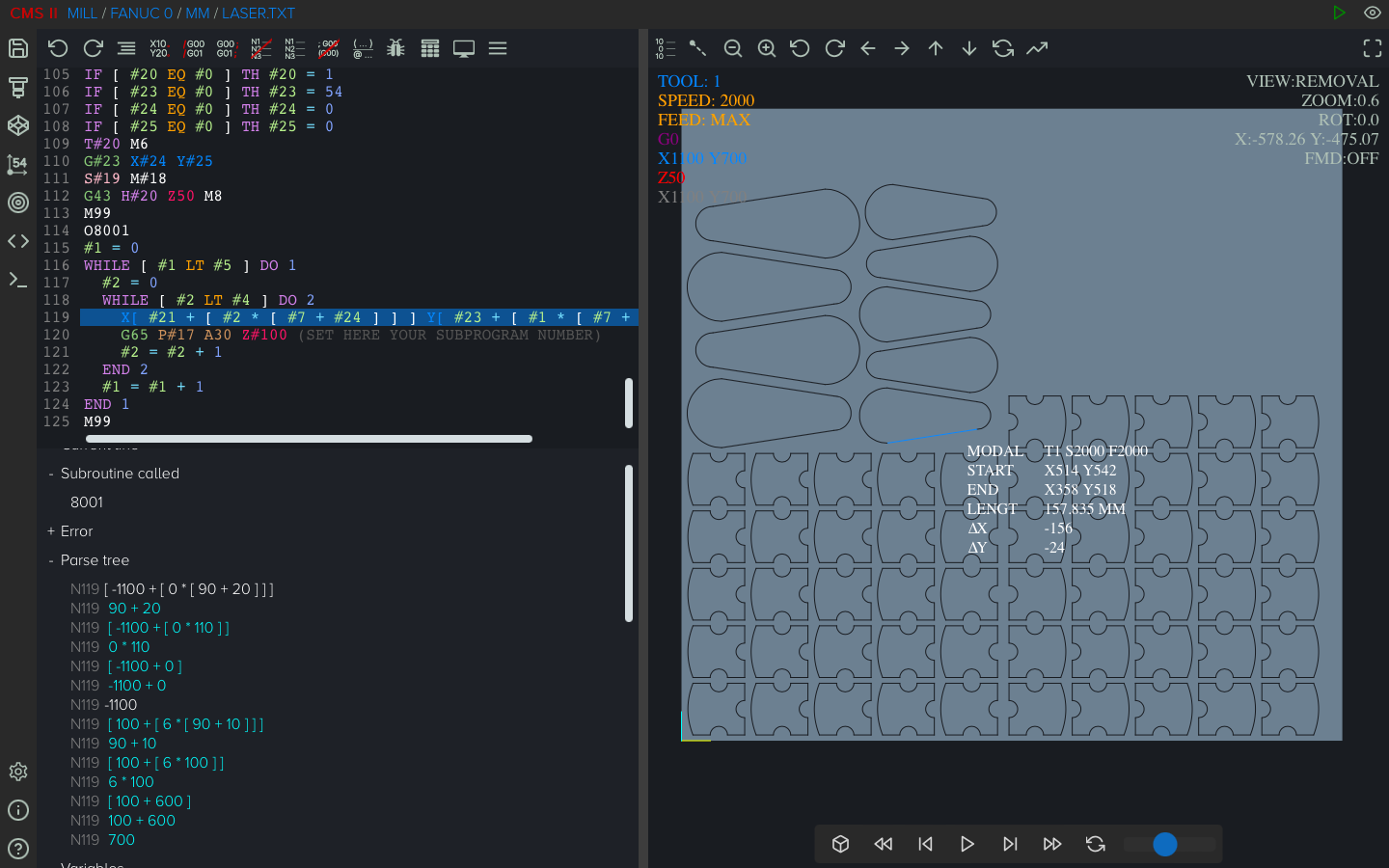Undo the last edit in editor toolbar
The height and width of the screenshot is (868, 1389).
tap(58, 48)
